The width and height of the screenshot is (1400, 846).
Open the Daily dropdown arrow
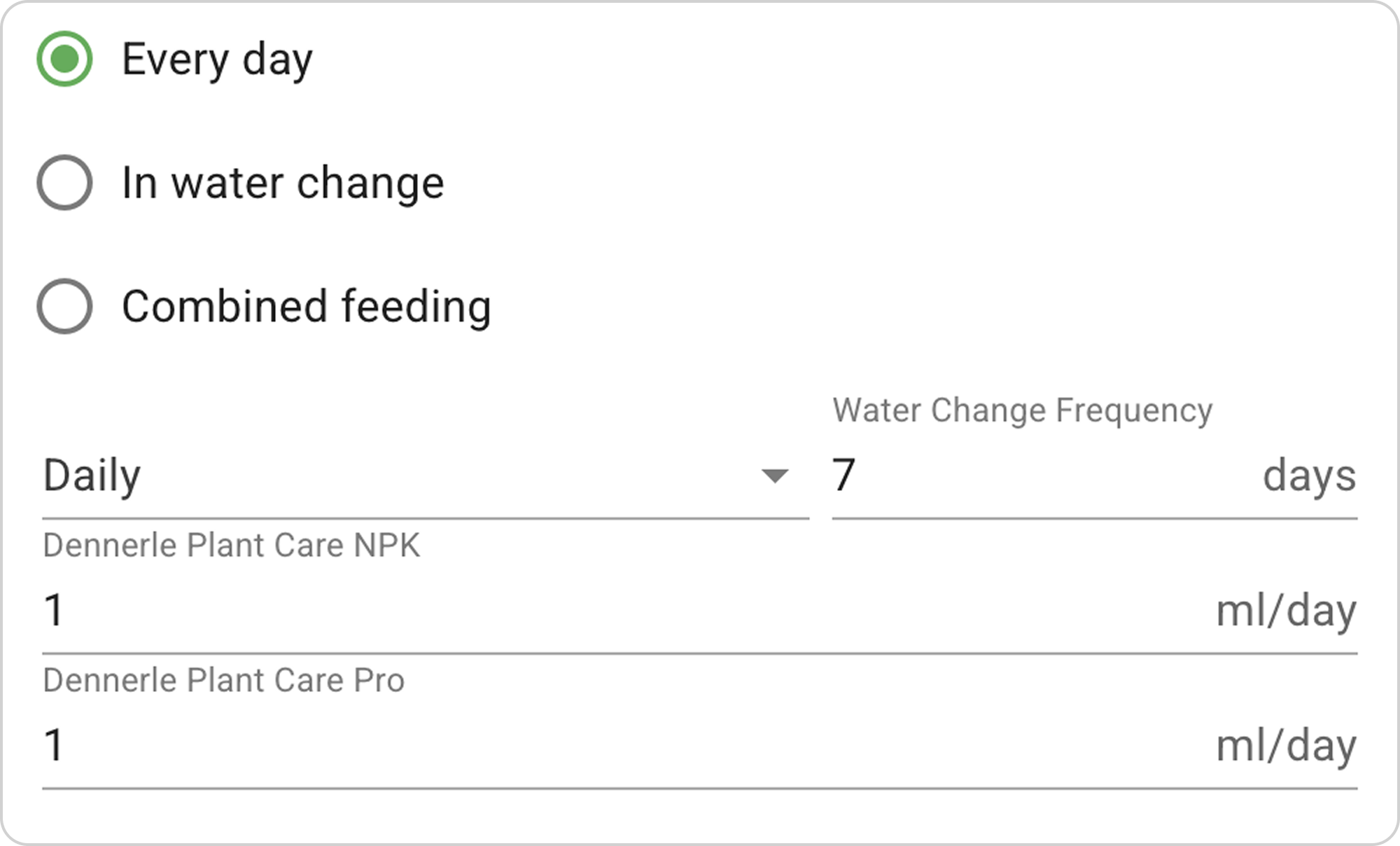pos(774,476)
